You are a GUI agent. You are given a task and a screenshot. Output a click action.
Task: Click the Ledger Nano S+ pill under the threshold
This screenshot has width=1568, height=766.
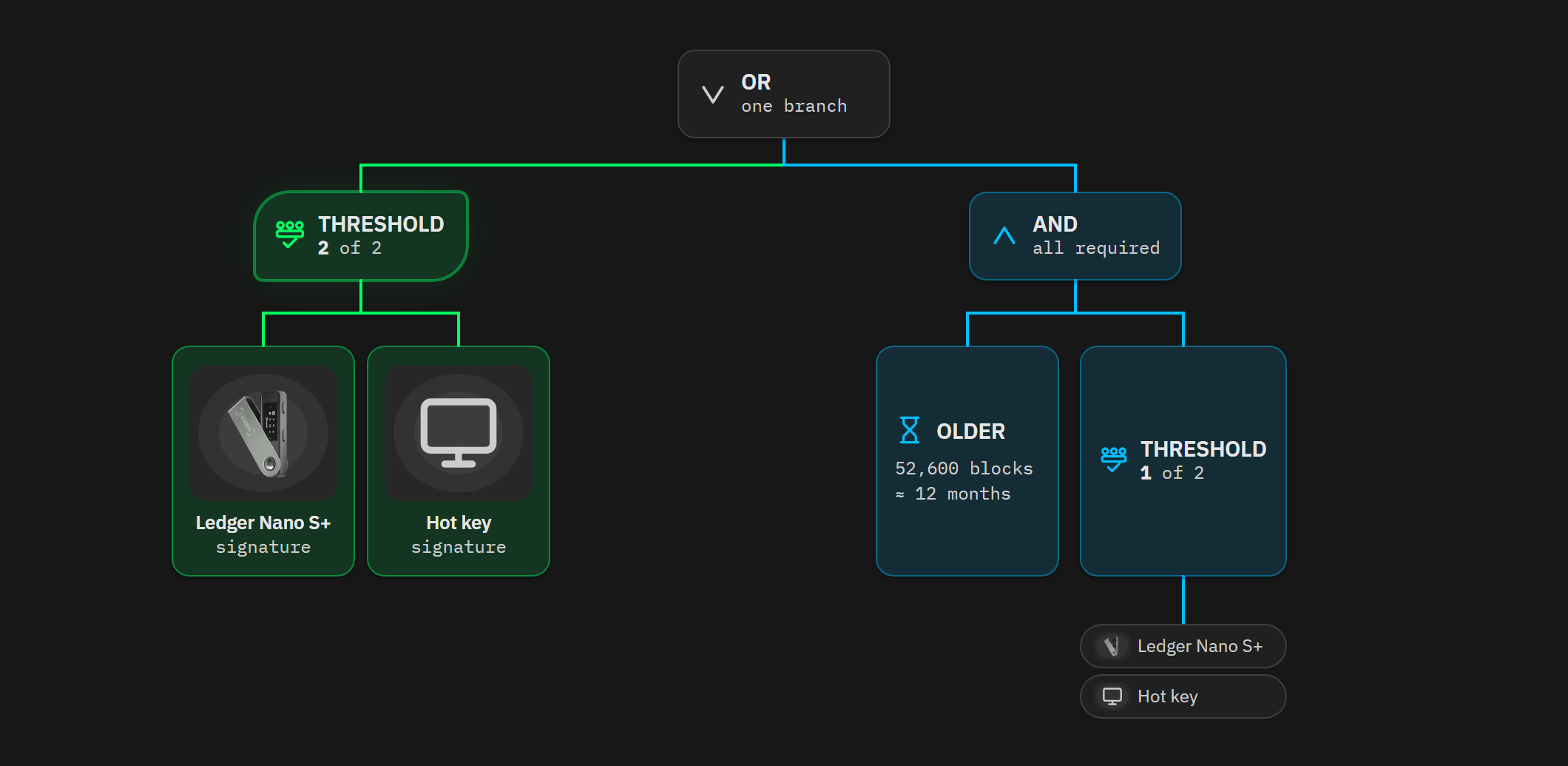(1183, 646)
